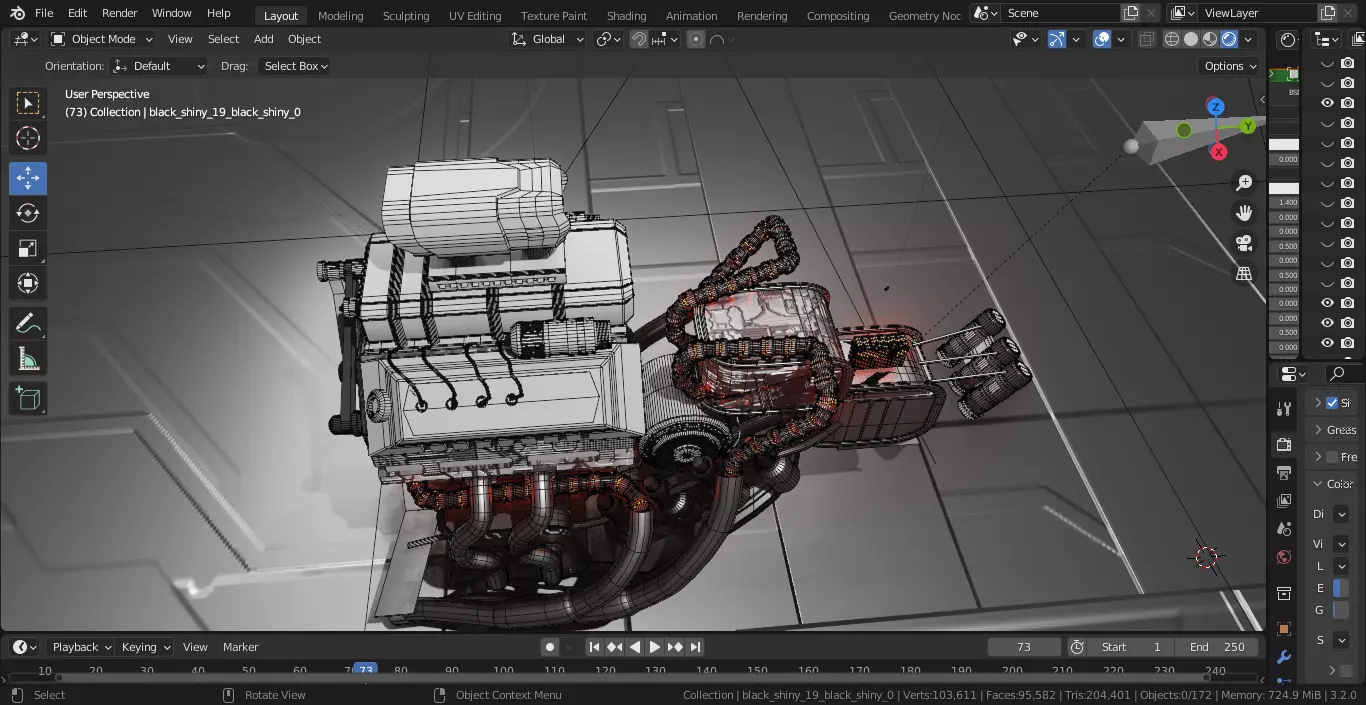
Task: Click the green Y axis on the gizmo
Action: tap(1248, 126)
